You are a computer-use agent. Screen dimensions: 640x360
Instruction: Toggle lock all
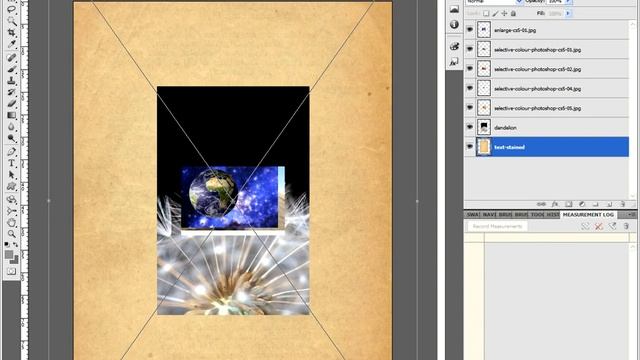[x=513, y=13]
